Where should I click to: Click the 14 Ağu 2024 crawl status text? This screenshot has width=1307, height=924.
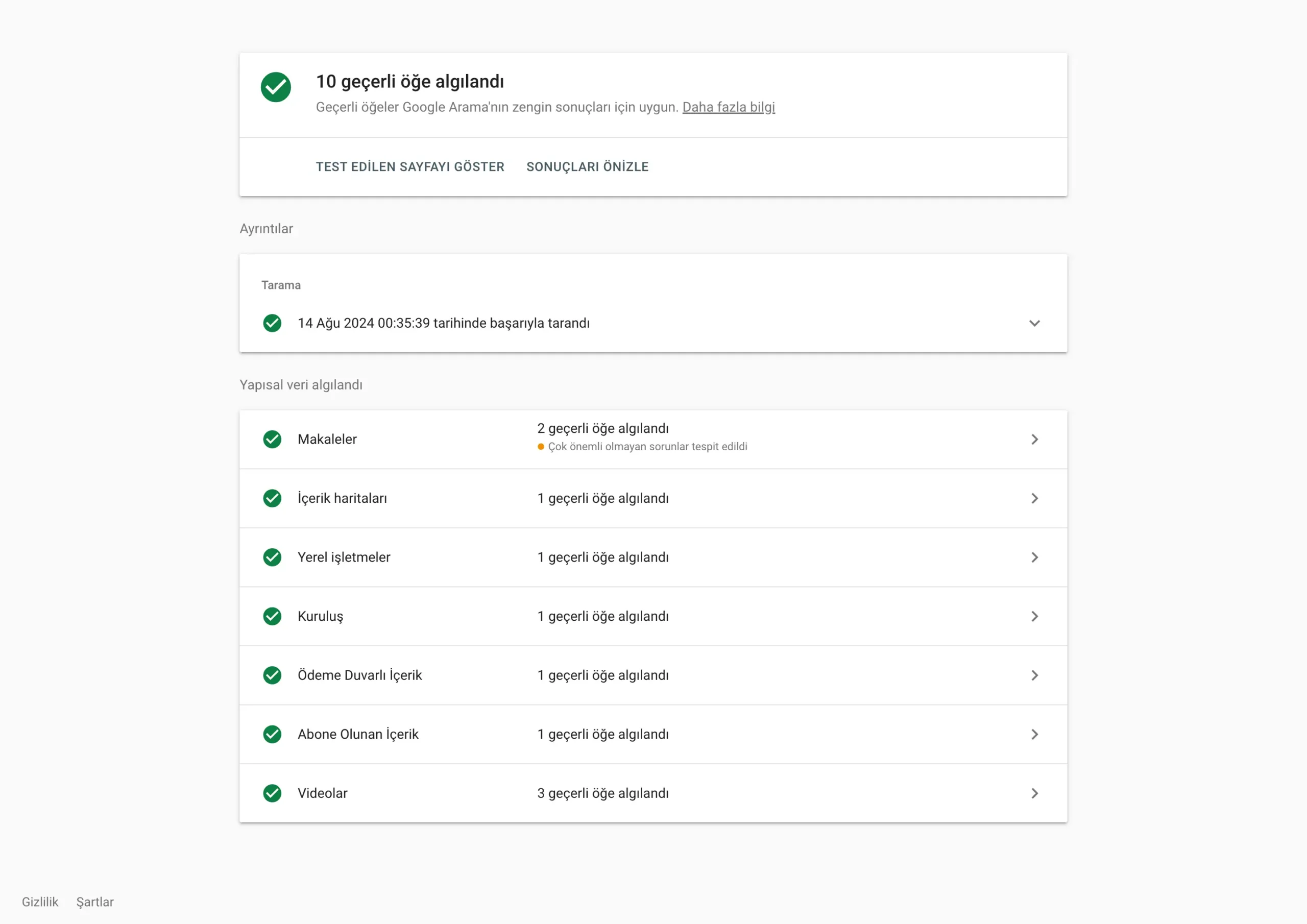click(x=444, y=323)
